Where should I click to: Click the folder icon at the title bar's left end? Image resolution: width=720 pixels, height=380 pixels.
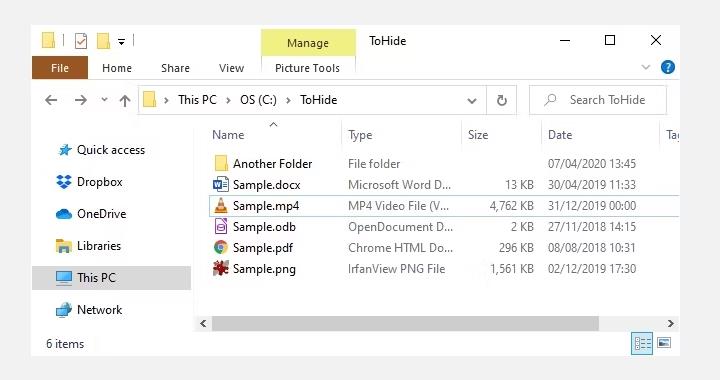pyautogui.click(x=48, y=40)
